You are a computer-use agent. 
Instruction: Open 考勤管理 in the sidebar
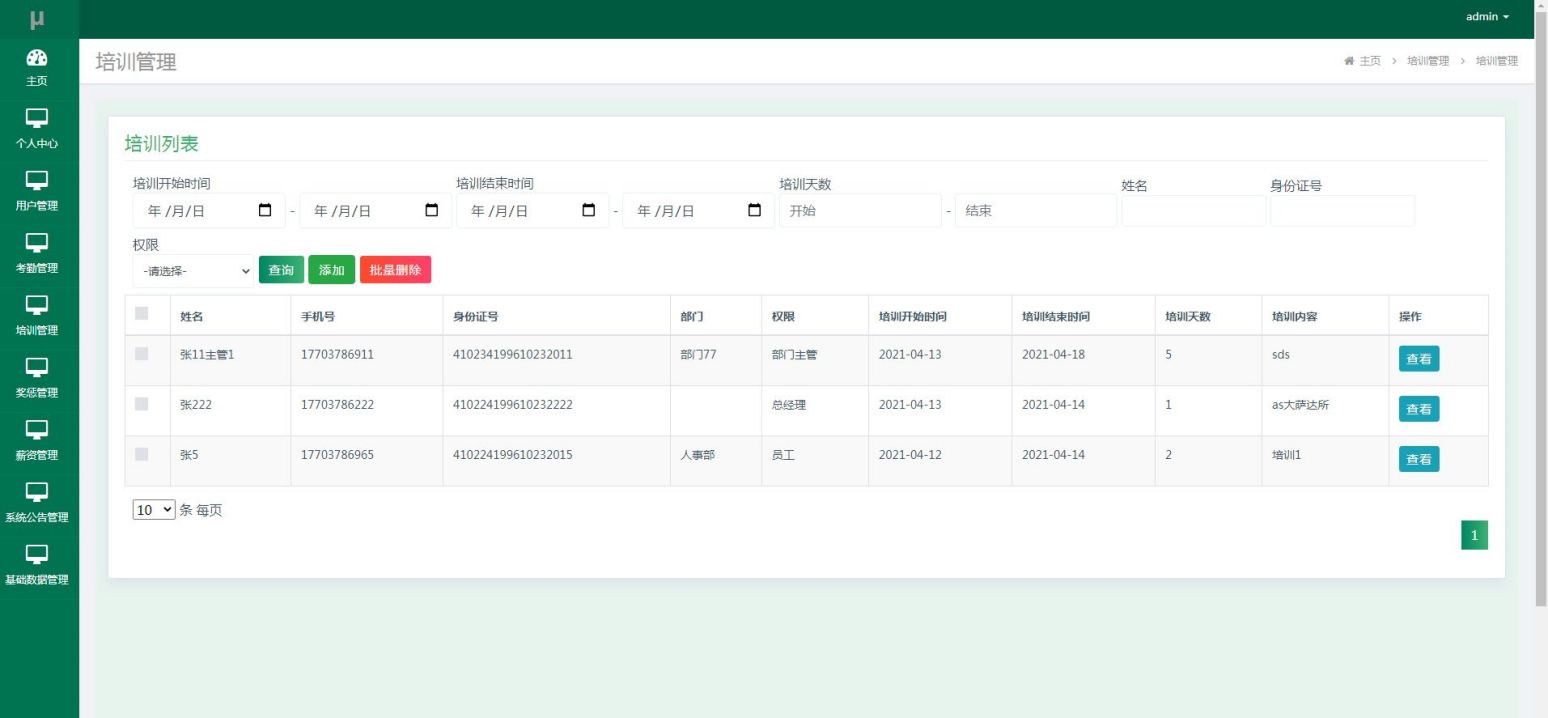37,254
